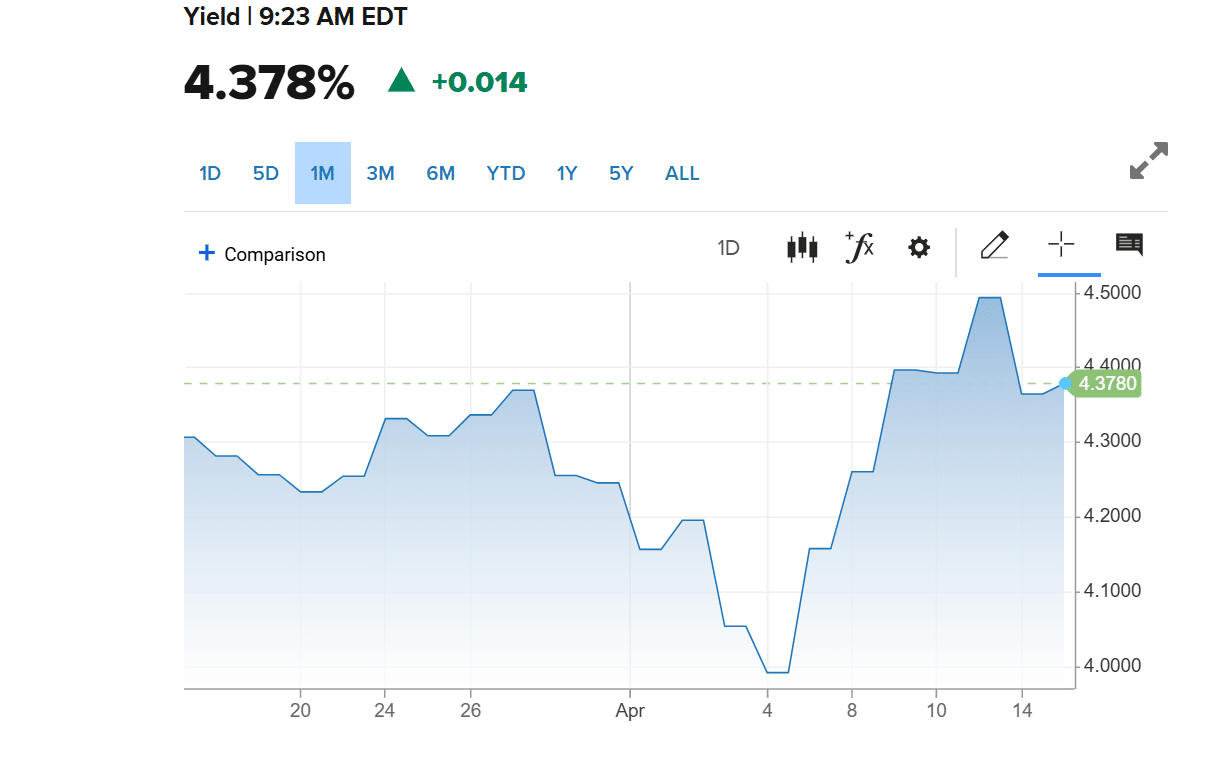The width and height of the screenshot is (1209, 776).
Task: Open the fx studies indicator icon
Action: click(859, 246)
